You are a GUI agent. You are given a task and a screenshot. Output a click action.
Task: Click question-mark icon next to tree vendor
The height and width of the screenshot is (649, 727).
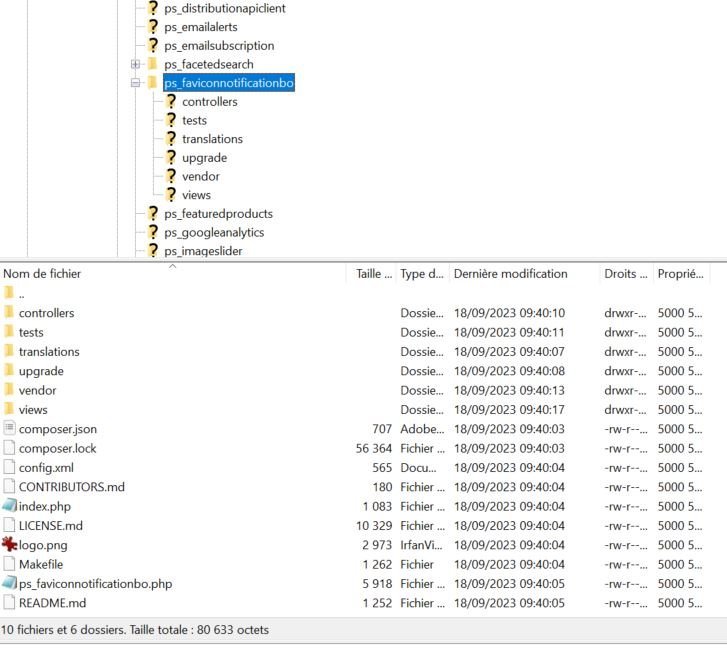[x=171, y=176]
